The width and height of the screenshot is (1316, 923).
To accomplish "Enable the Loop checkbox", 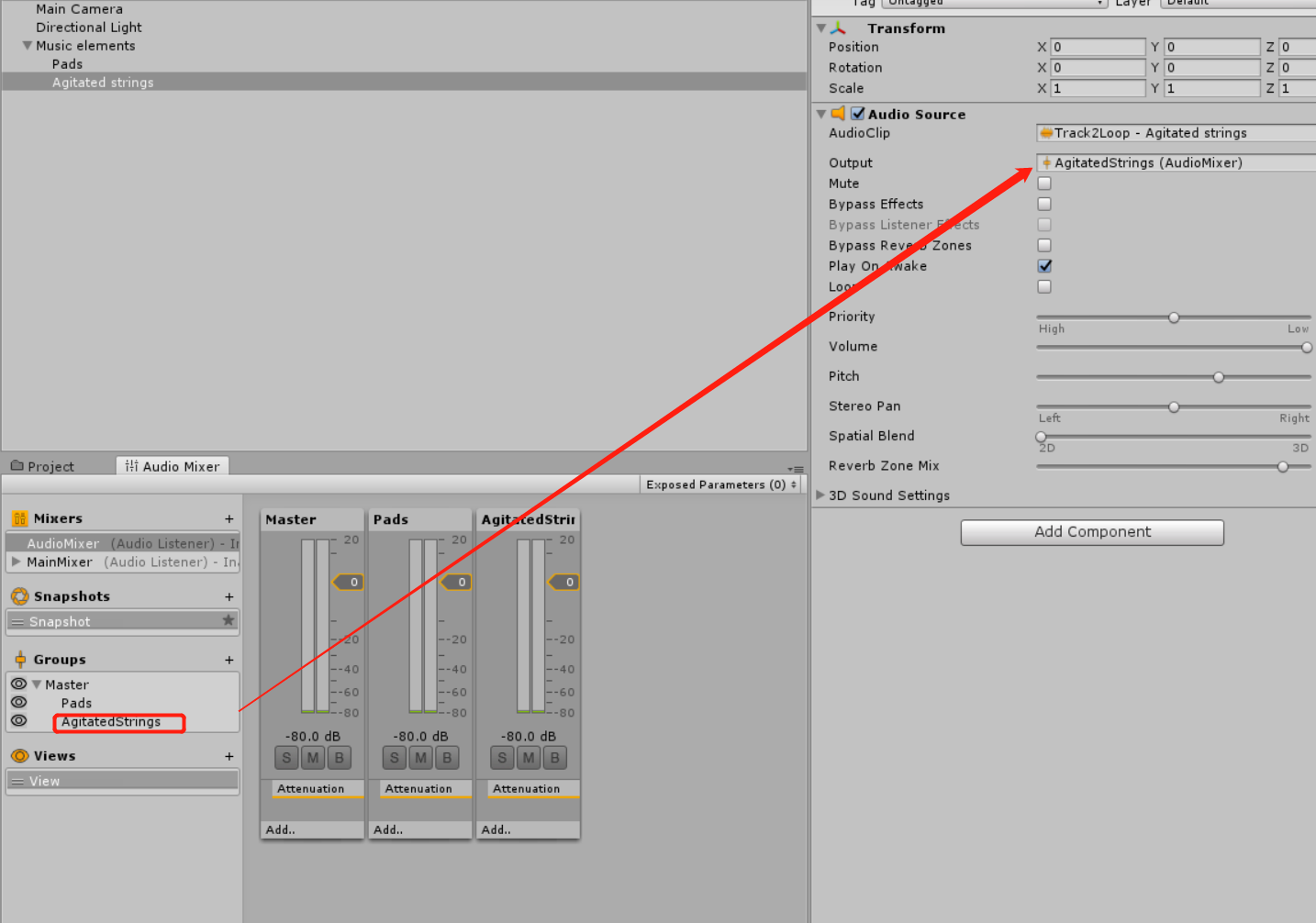I will [x=1044, y=286].
